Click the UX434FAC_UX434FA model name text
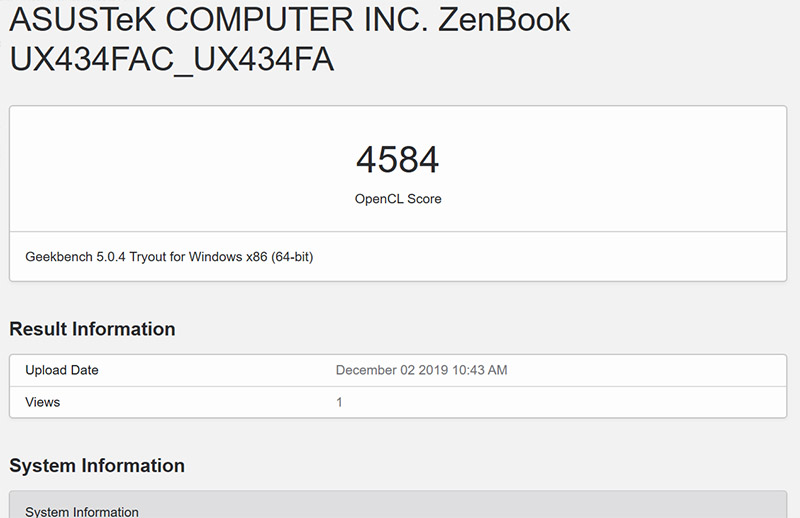This screenshot has height=518, width=800. click(x=171, y=60)
